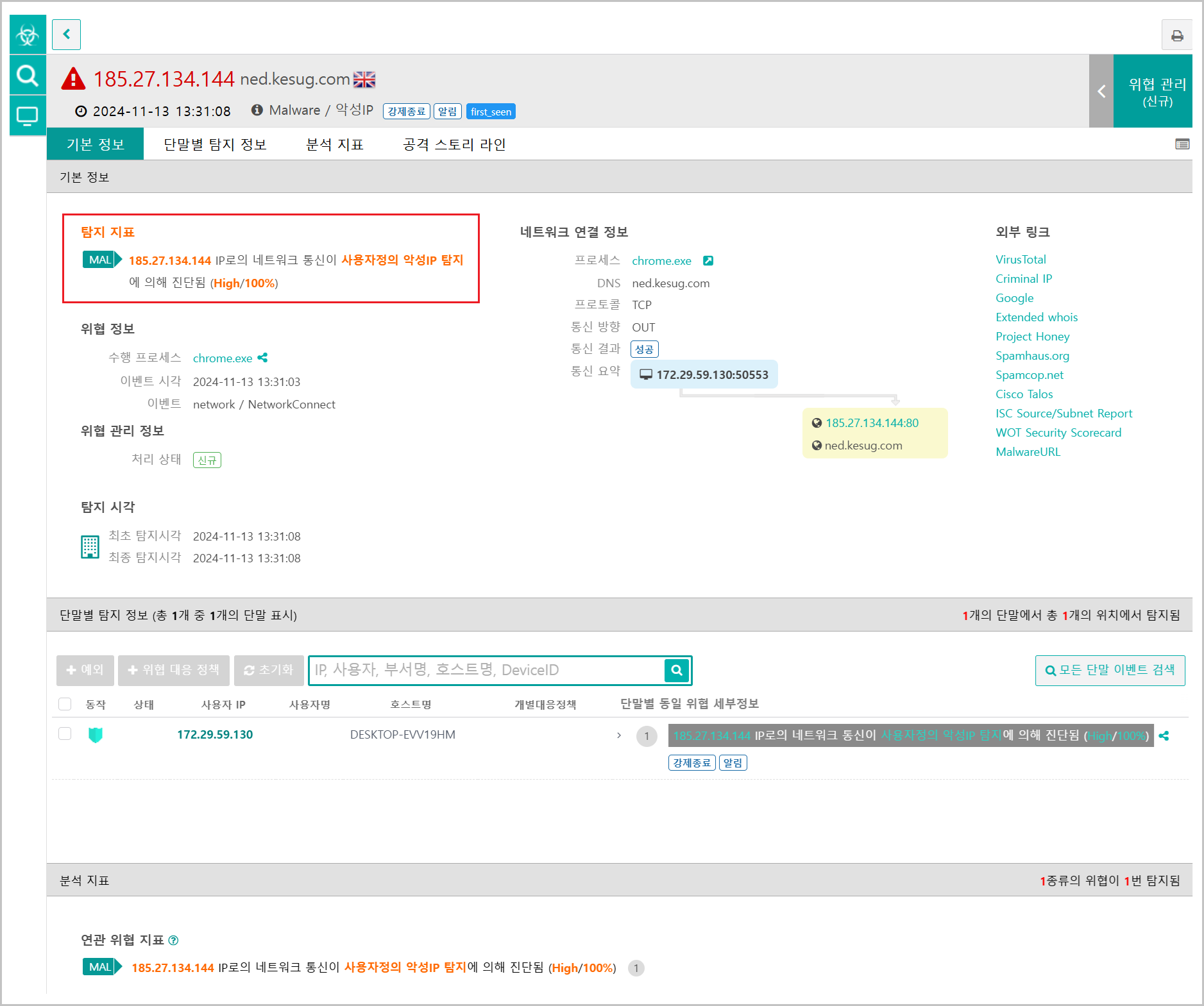Click the 위협 대응 정책 button
Viewport: 1204px width, 1006px height.
click(174, 670)
